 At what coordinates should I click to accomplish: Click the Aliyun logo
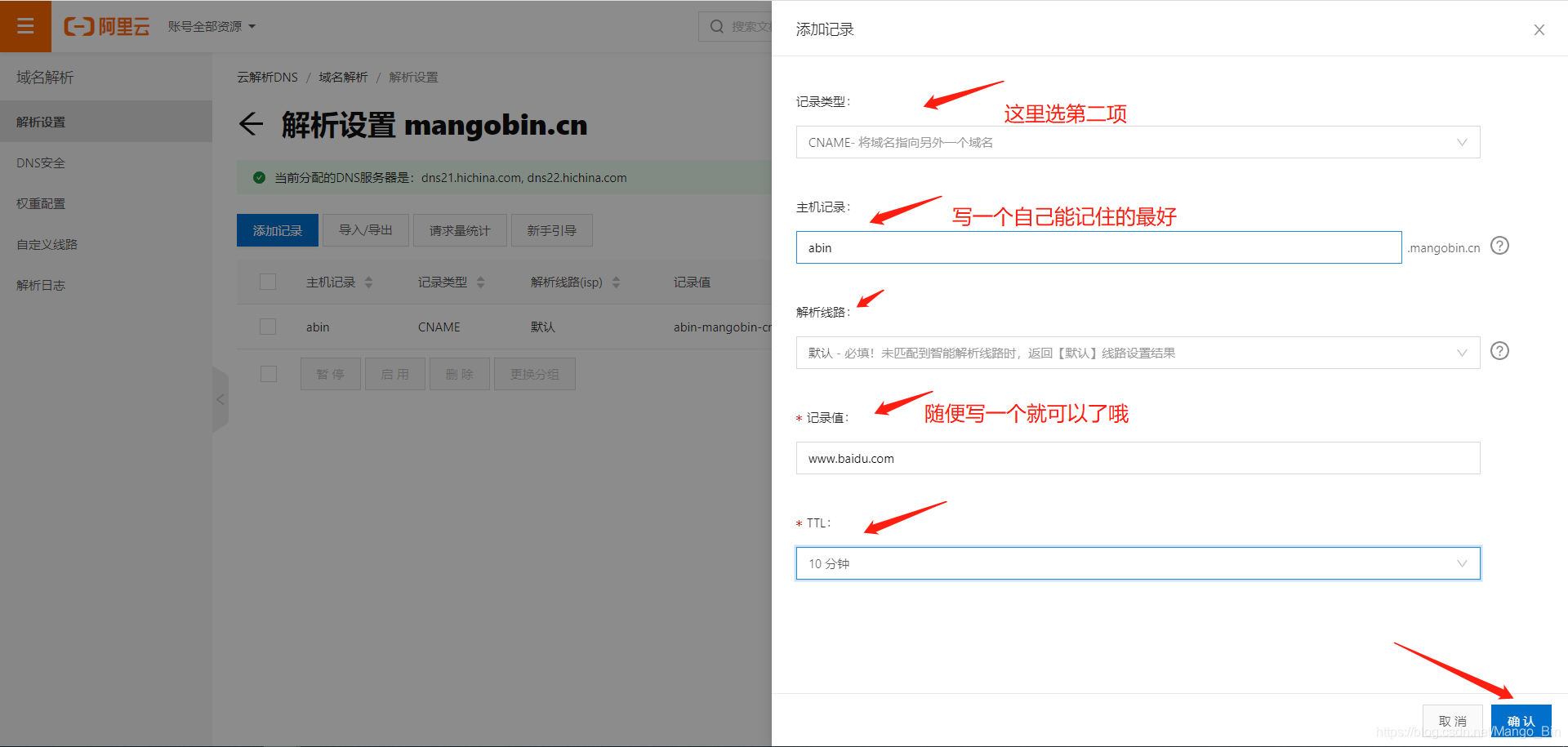point(107,27)
